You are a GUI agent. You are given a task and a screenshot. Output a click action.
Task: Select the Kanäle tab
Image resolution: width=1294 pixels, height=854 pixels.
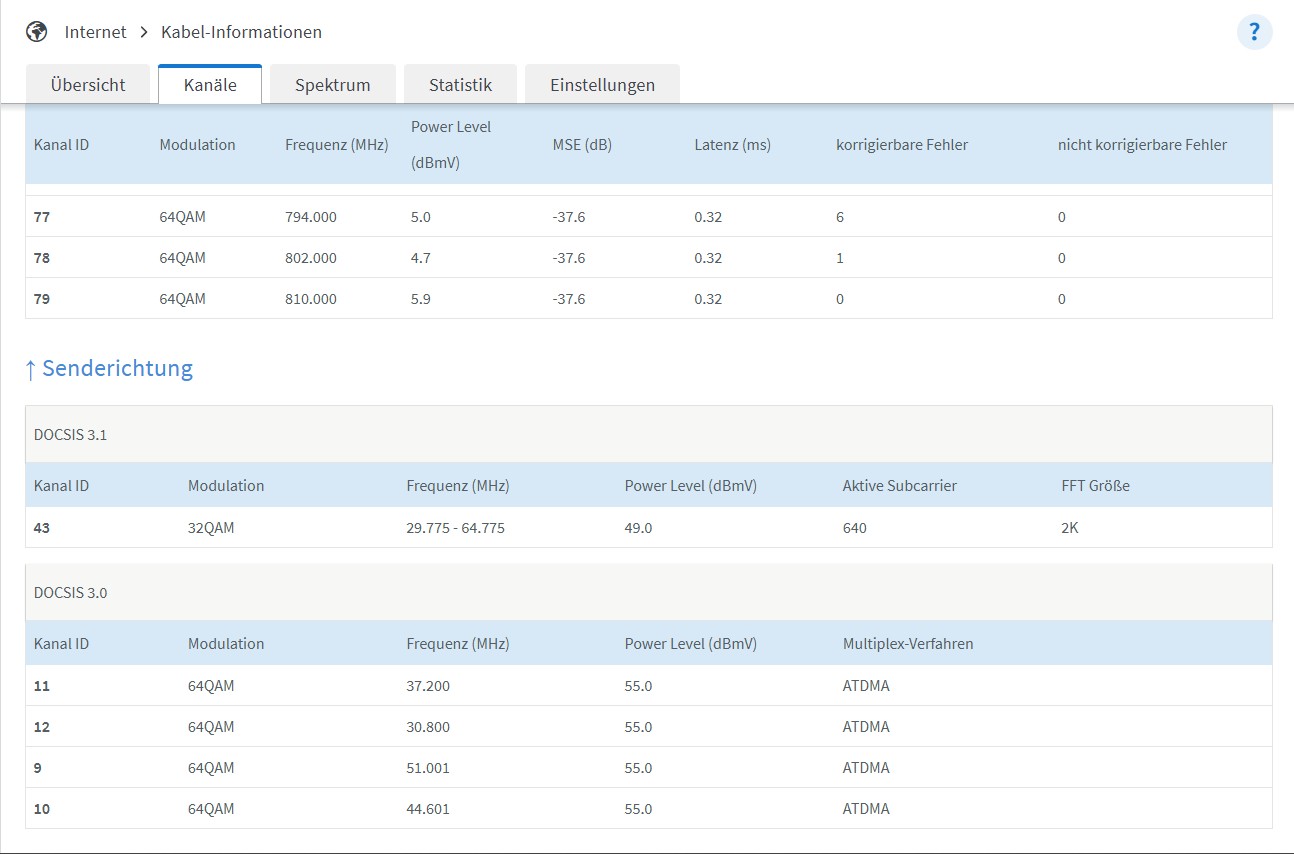click(x=210, y=85)
